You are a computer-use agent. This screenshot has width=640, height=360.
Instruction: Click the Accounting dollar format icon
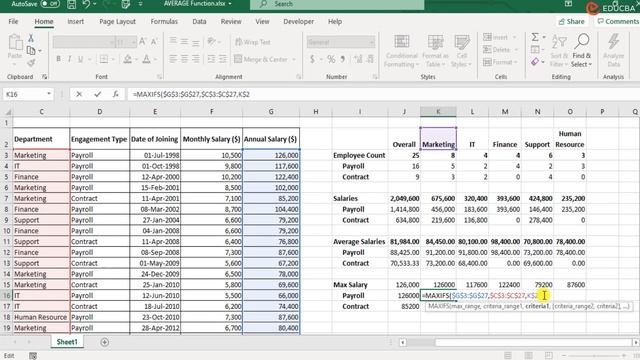312,59
